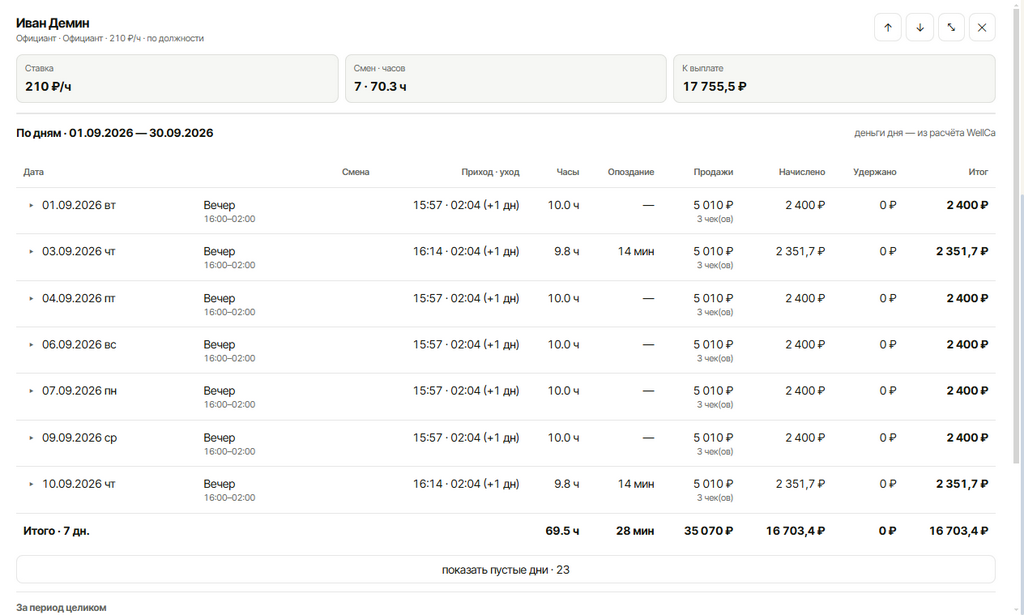The width and height of the screenshot is (1024, 615).
Task: Go to previous employee with up arrow
Action: 888,27
